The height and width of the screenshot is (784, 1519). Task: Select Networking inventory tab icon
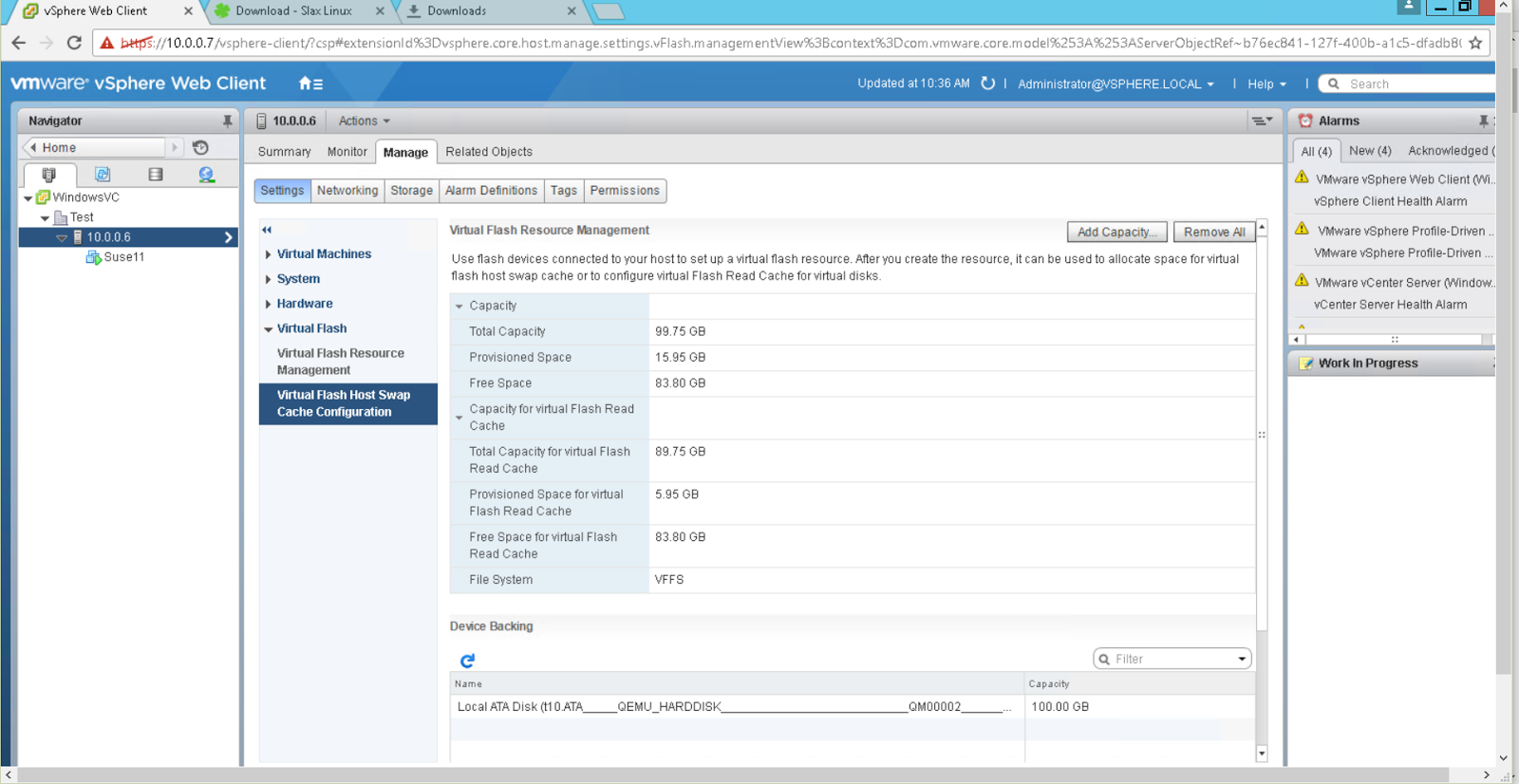coord(206,175)
